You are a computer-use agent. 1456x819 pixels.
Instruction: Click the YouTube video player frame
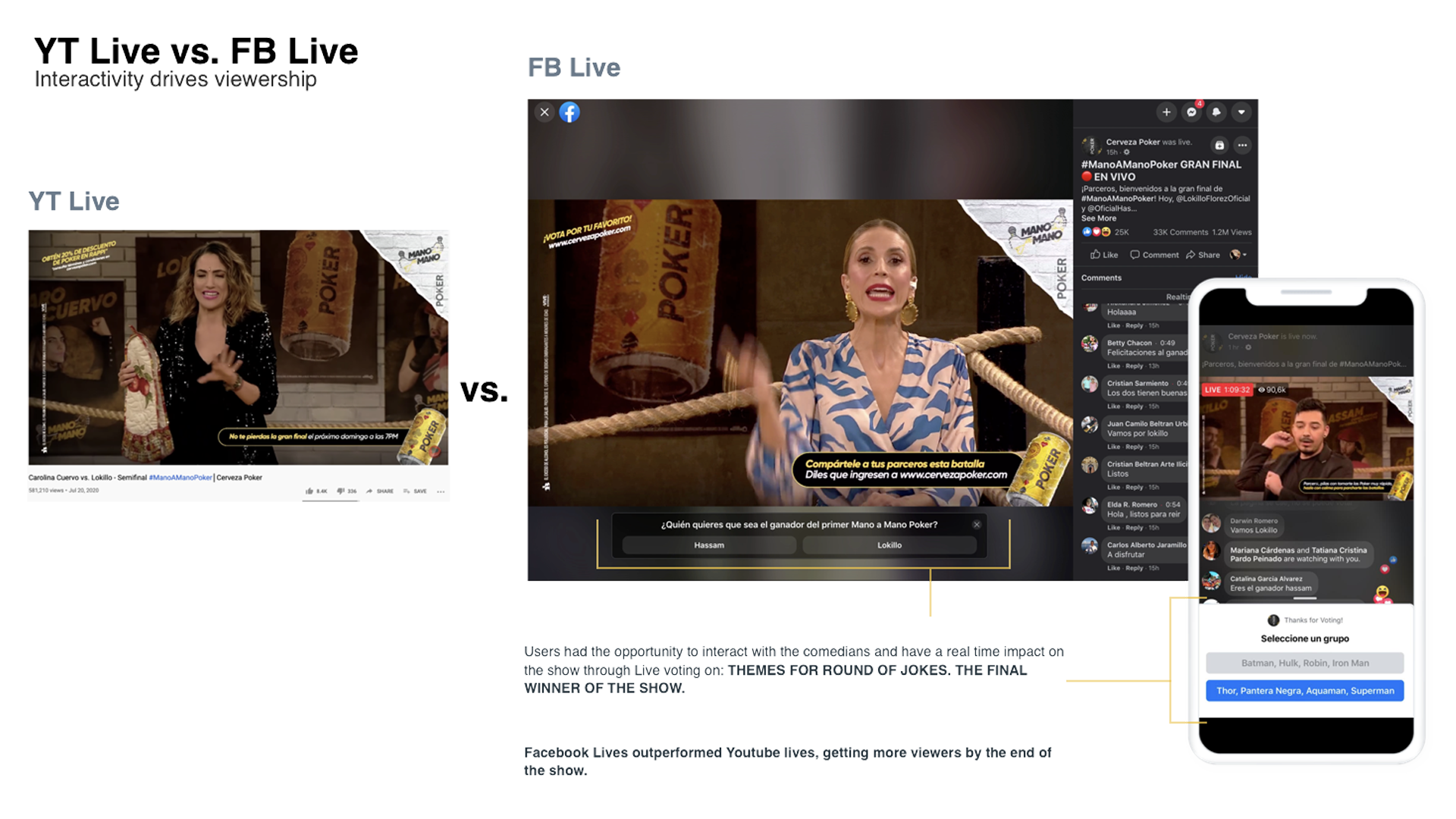[238, 347]
